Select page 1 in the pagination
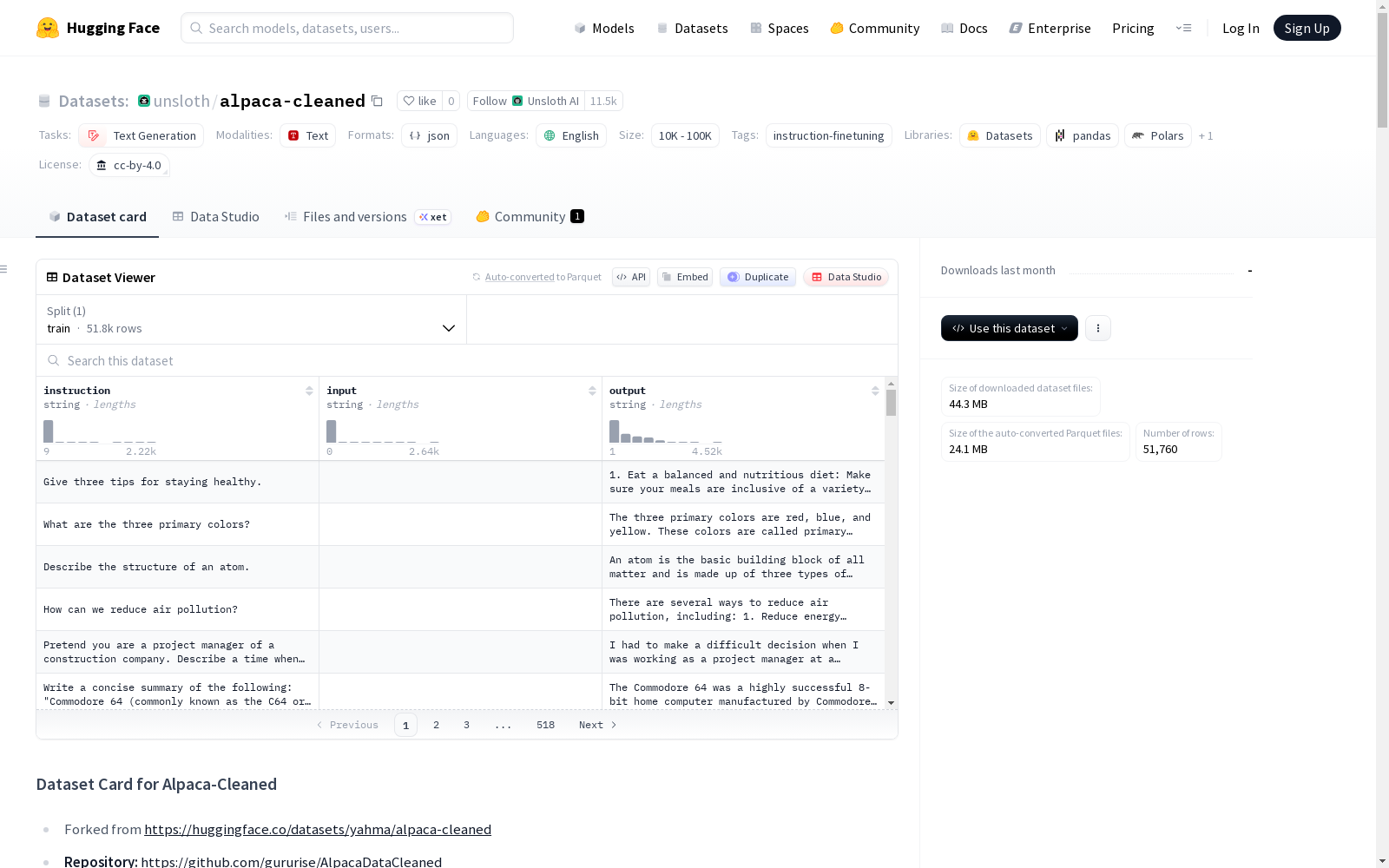The width and height of the screenshot is (1389, 868). [405, 725]
